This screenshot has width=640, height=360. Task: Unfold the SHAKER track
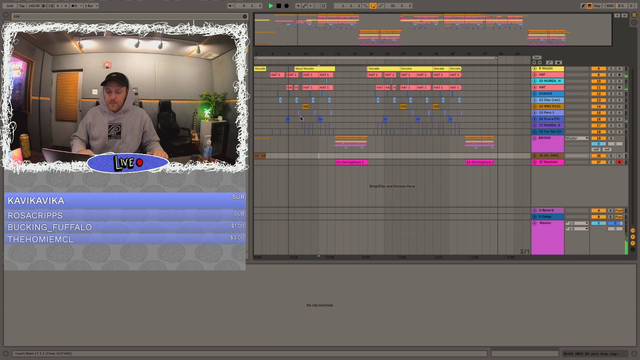tap(535, 94)
